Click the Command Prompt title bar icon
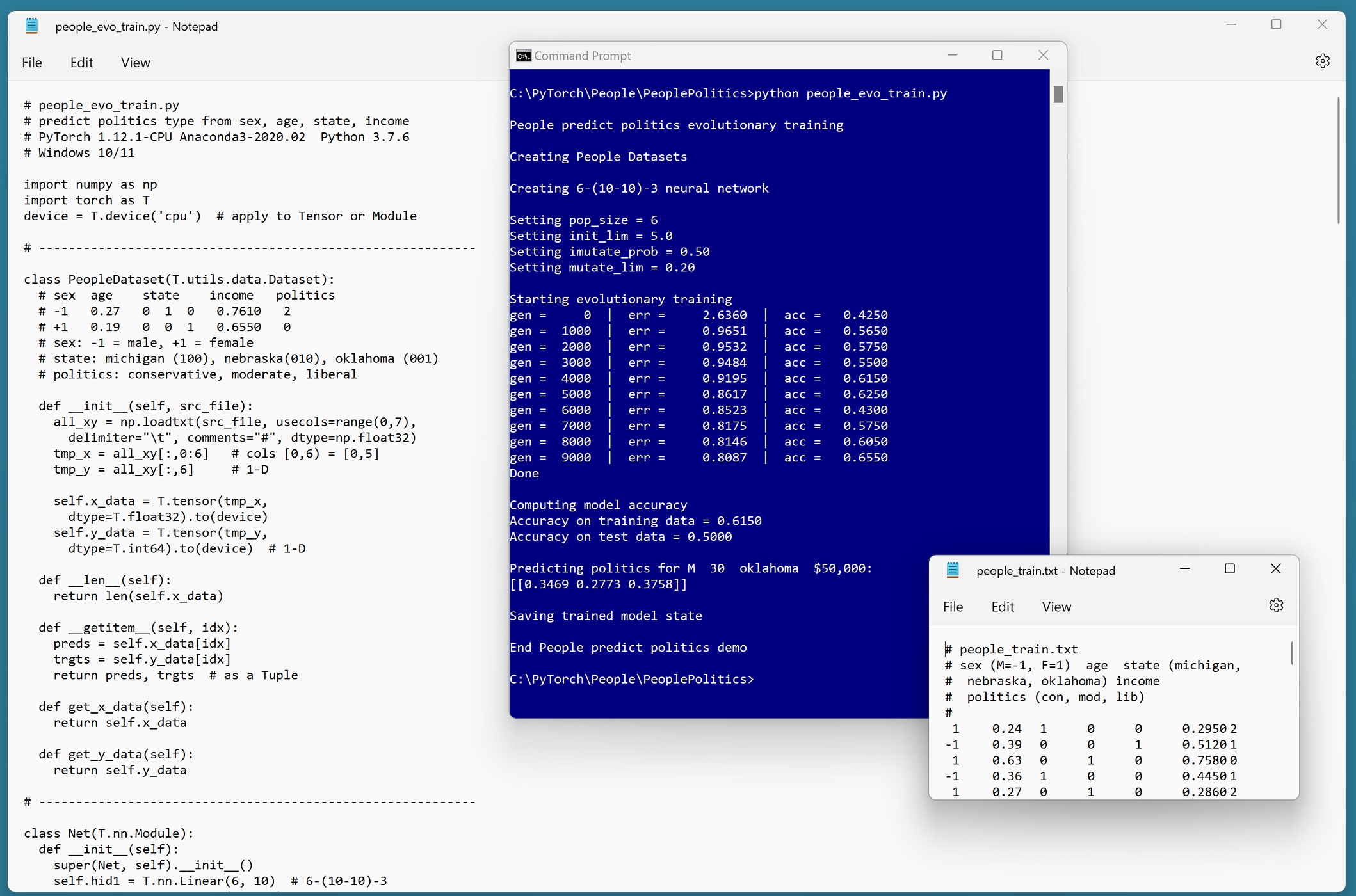The width and height of the screenshot is (1356, 896). point(523,56)
